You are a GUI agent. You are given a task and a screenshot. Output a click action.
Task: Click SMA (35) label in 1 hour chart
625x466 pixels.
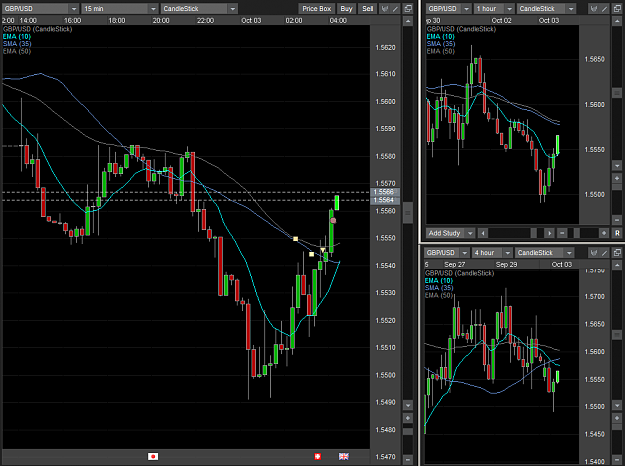tap(440, 44)
